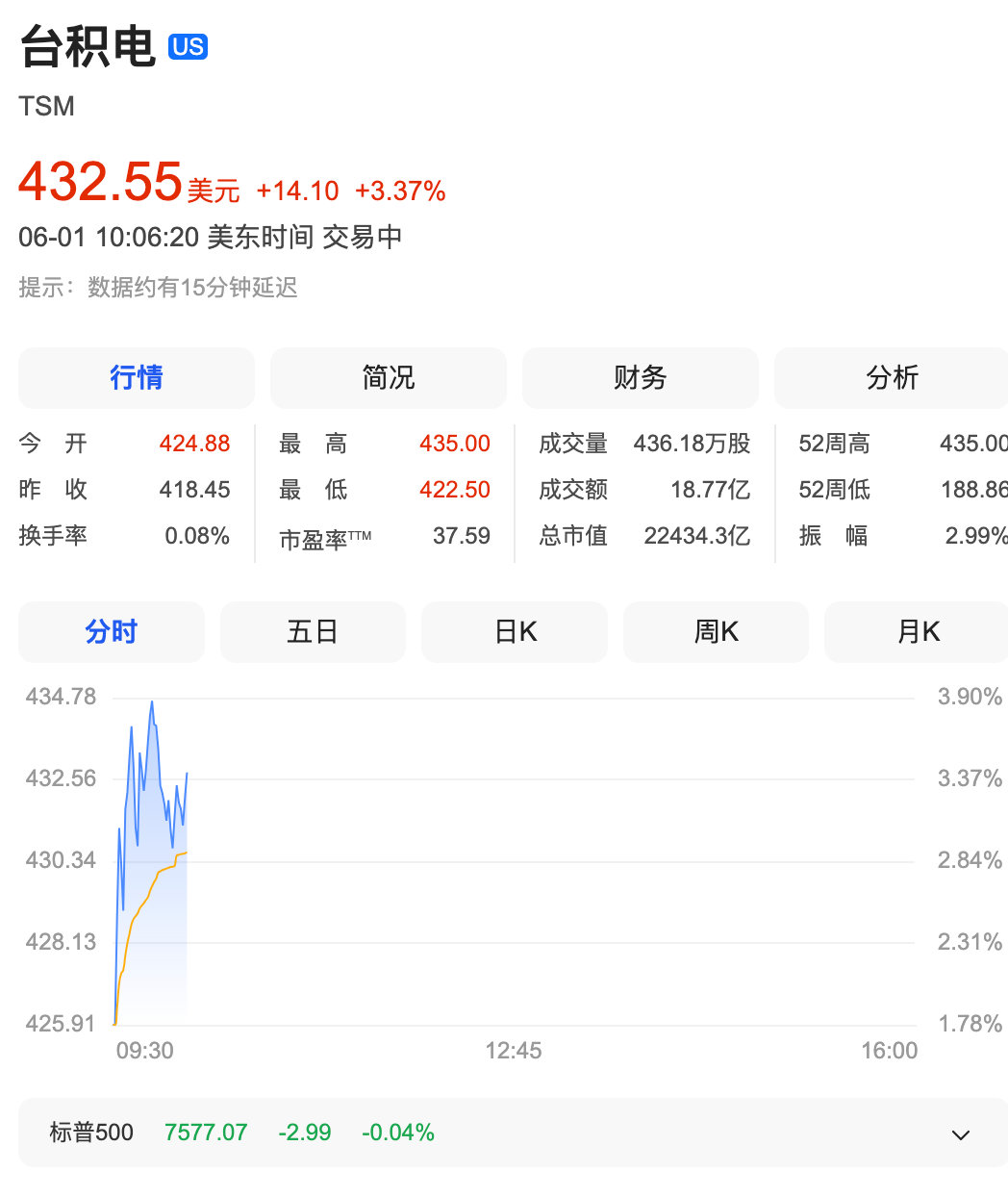Click the blue intraday price line peak
Viewport: 1008px width, 1197px height.
[x=152, y=703]
